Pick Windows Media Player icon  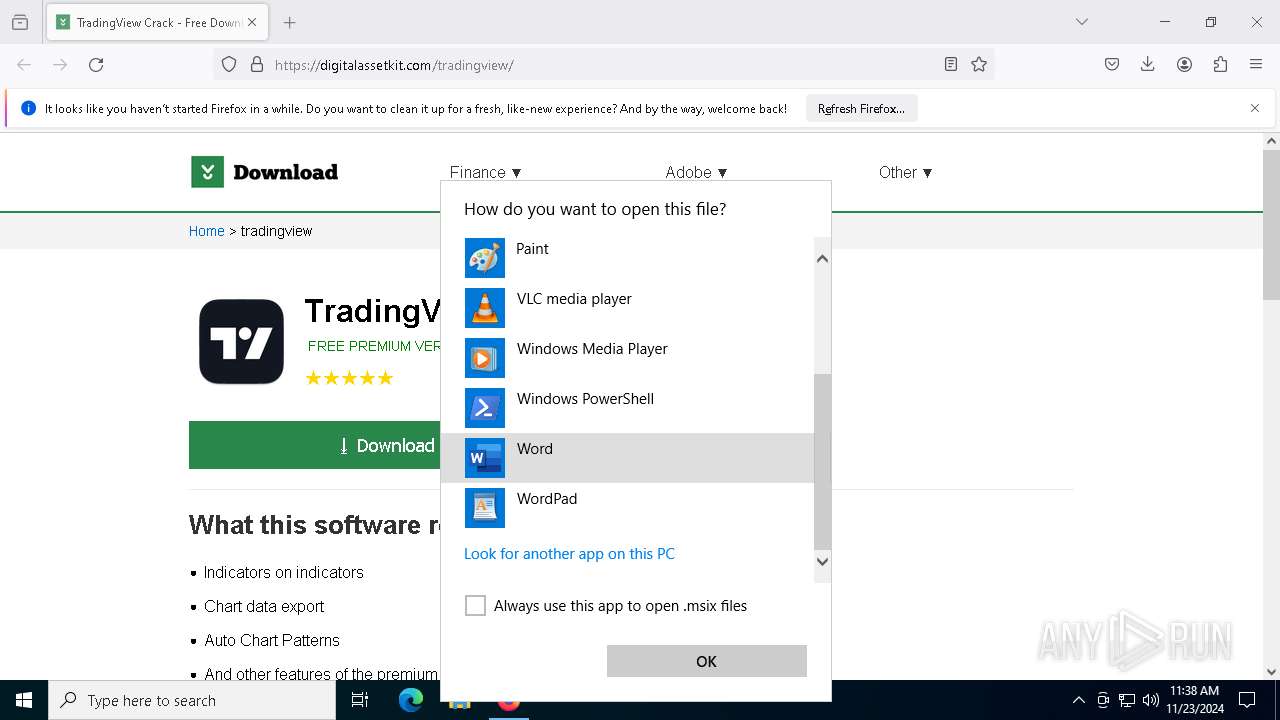click(485, 358)
